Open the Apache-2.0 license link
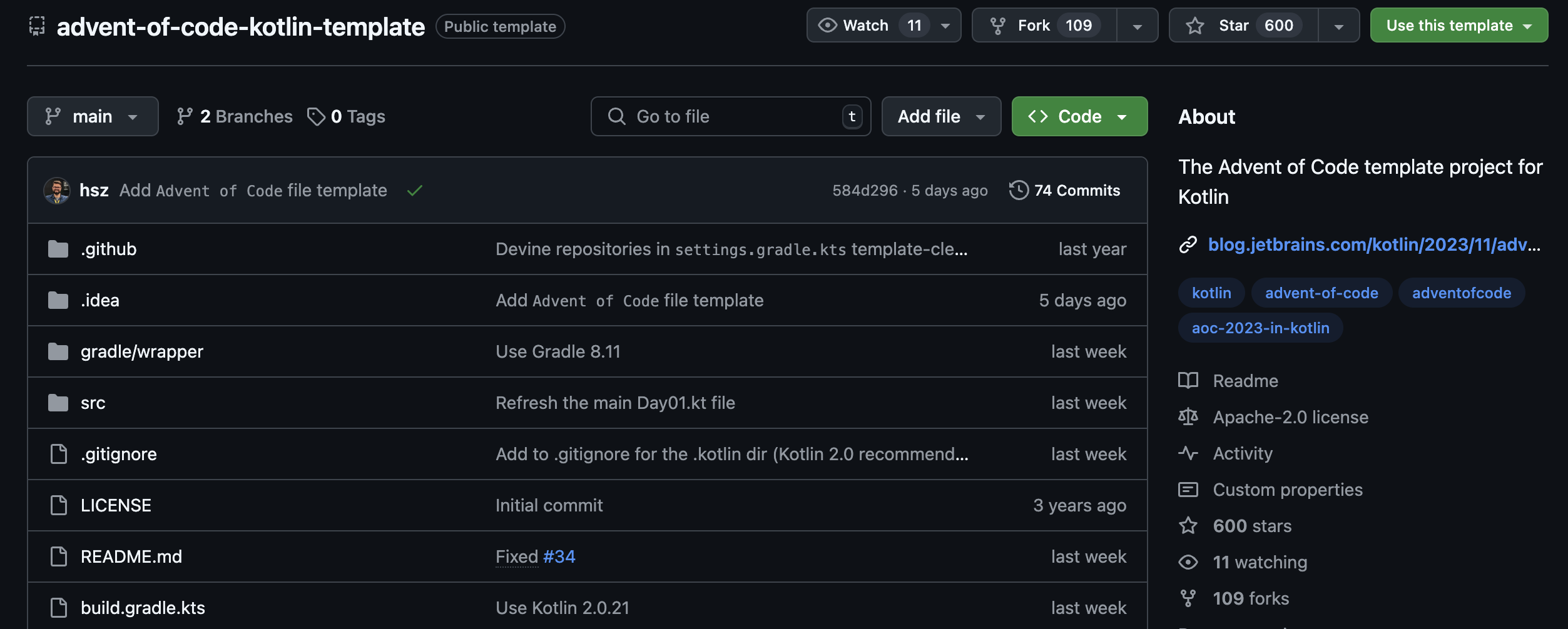This screenshot has width=1568, height=629. [1290, 417]
